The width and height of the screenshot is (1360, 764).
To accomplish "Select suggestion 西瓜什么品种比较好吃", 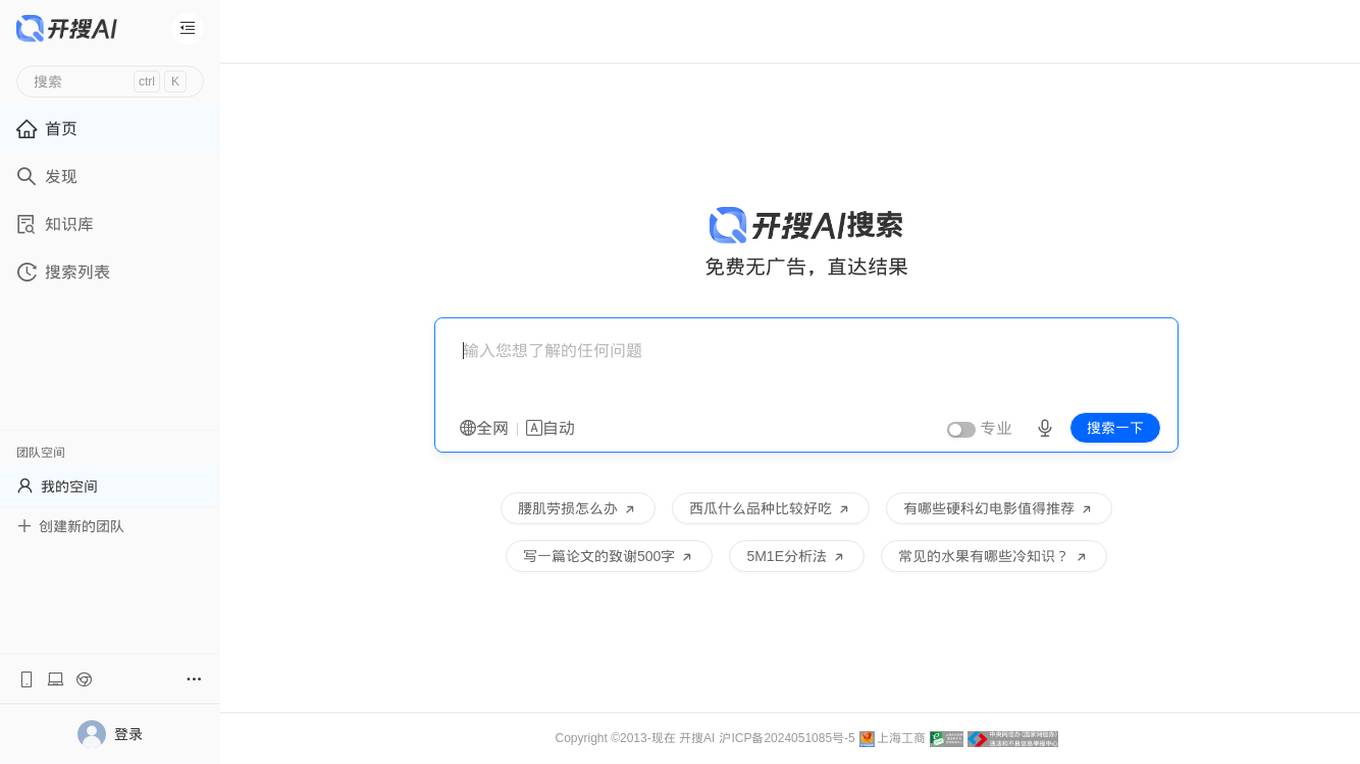I will click(770, 508).
